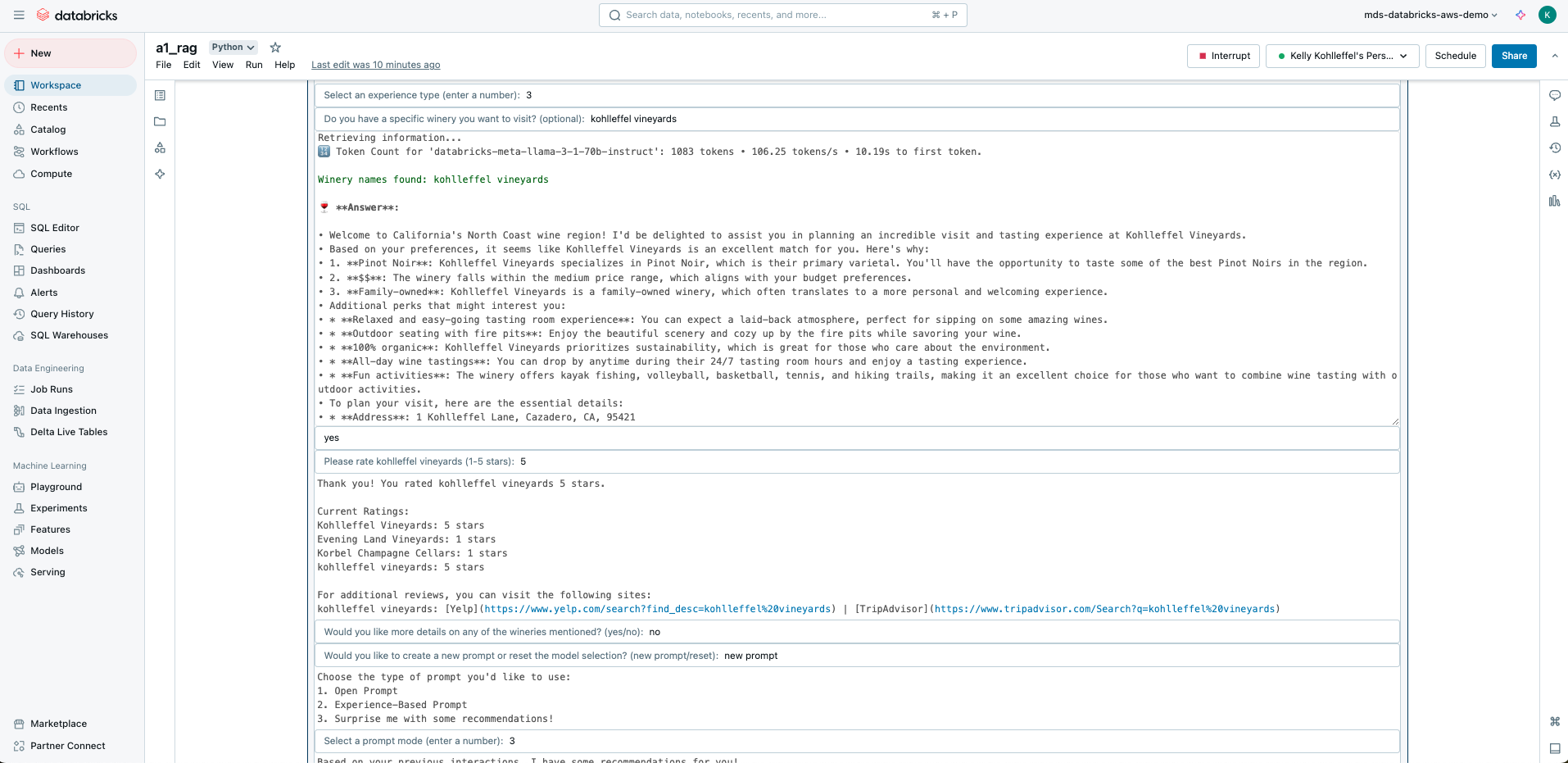This screenshot has width=1568, height=763.
Task: Open the user avatar K menu
Action: coord(1547,15)
